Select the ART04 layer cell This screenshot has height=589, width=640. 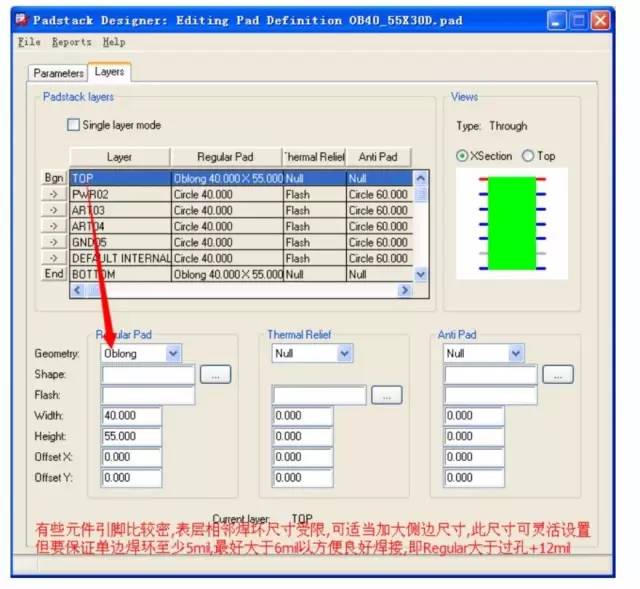click(120, 226)
